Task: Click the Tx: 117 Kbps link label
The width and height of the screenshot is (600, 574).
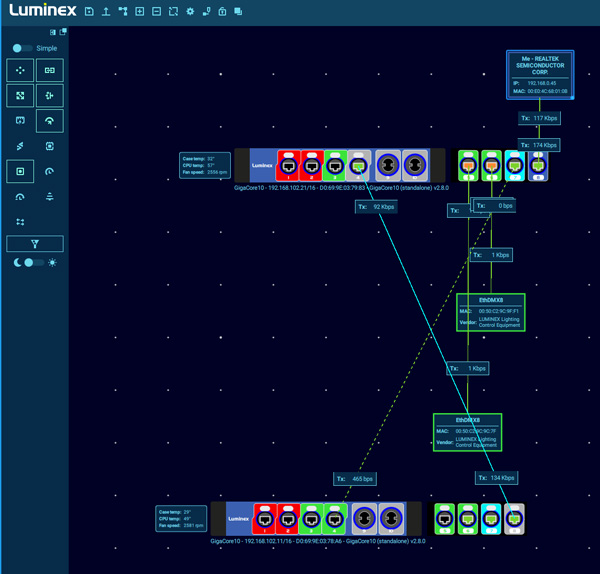Action: pos(539,118)
